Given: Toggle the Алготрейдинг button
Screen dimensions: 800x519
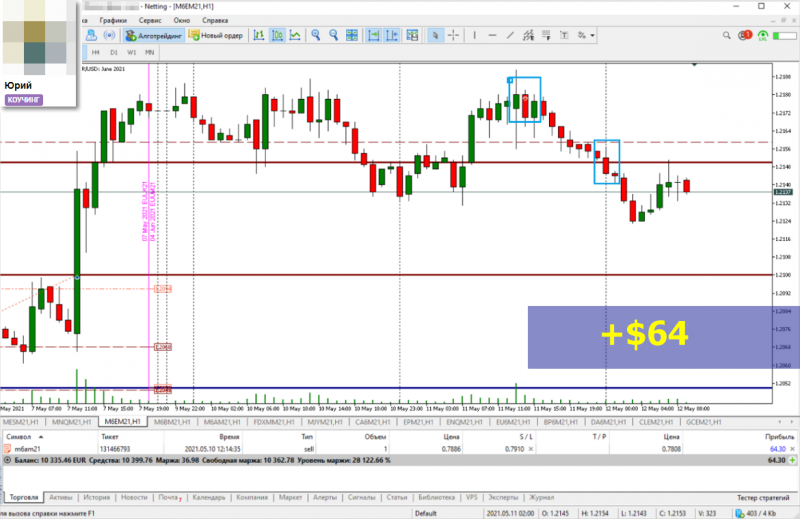Looking at the screenshot, I should point(154,35).
